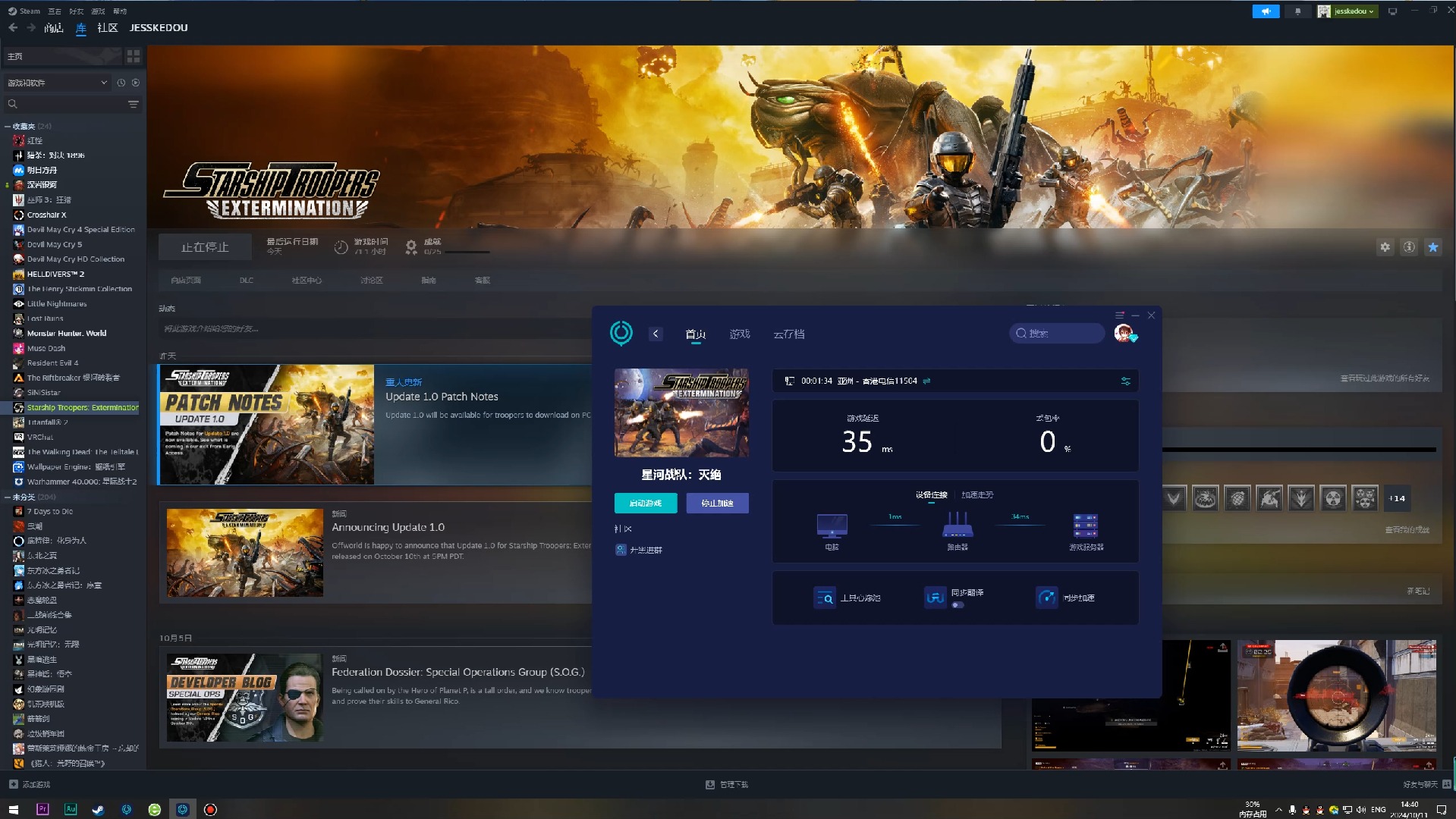
Task: Open game settings gear icon on game page
Action: pos(1385,247)
